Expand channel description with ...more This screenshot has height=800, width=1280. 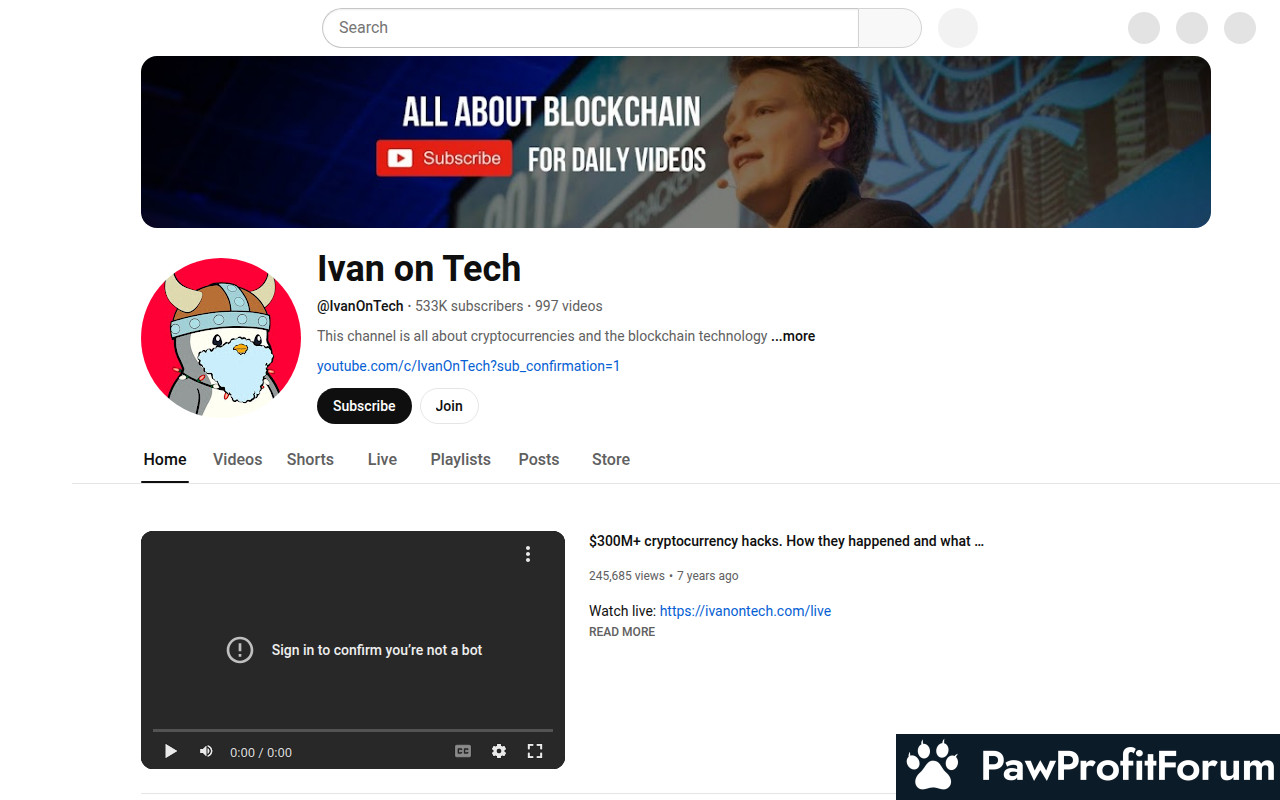793,336
